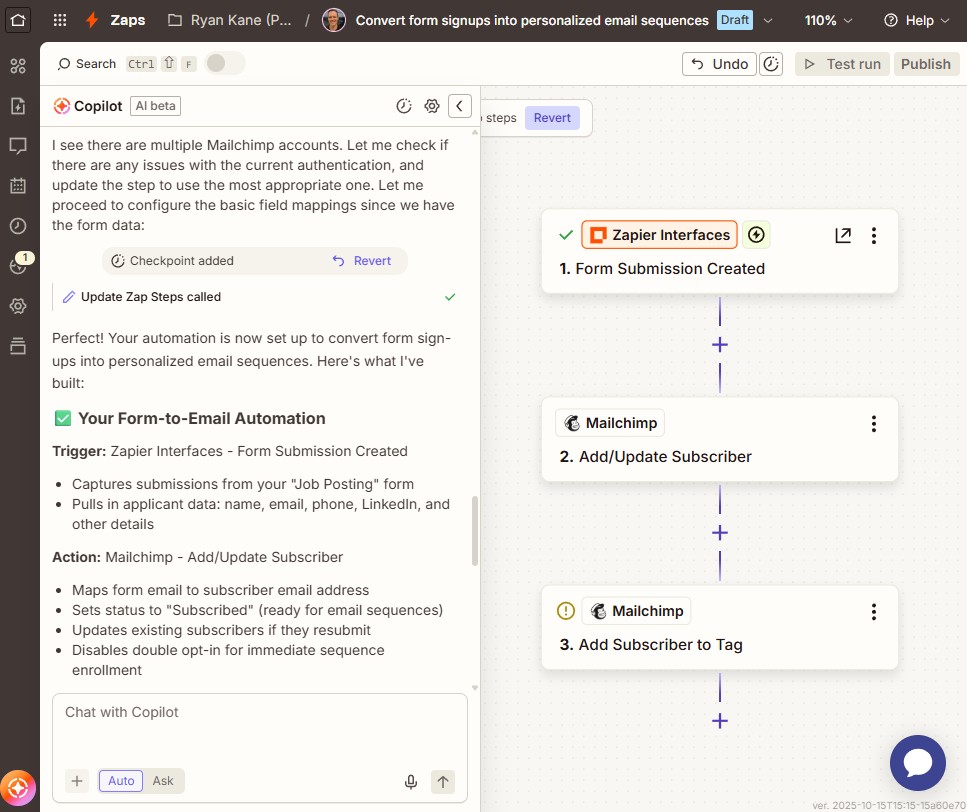Click the Undo button
This screenshot has width=967, height=812.
tap(719, 64)
